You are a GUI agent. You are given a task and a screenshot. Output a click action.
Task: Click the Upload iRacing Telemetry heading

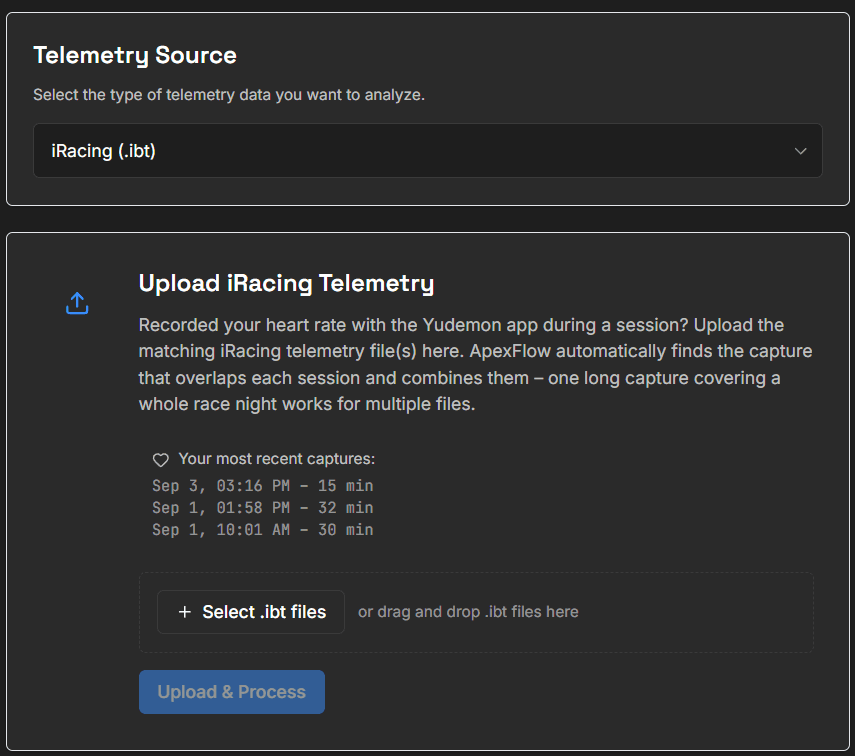coord(286,284)
